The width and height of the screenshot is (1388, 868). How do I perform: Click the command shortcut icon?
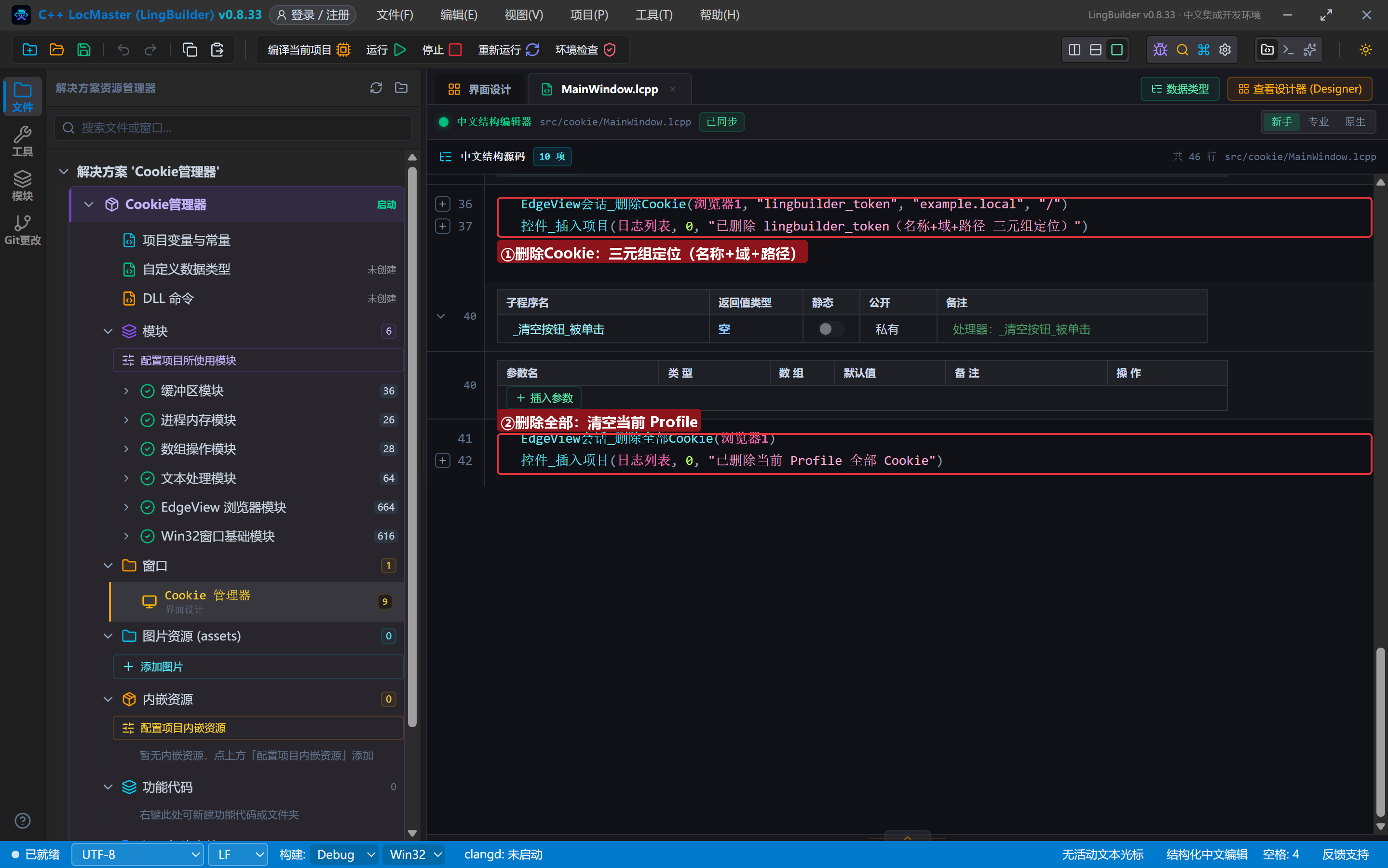point(1204,50)
